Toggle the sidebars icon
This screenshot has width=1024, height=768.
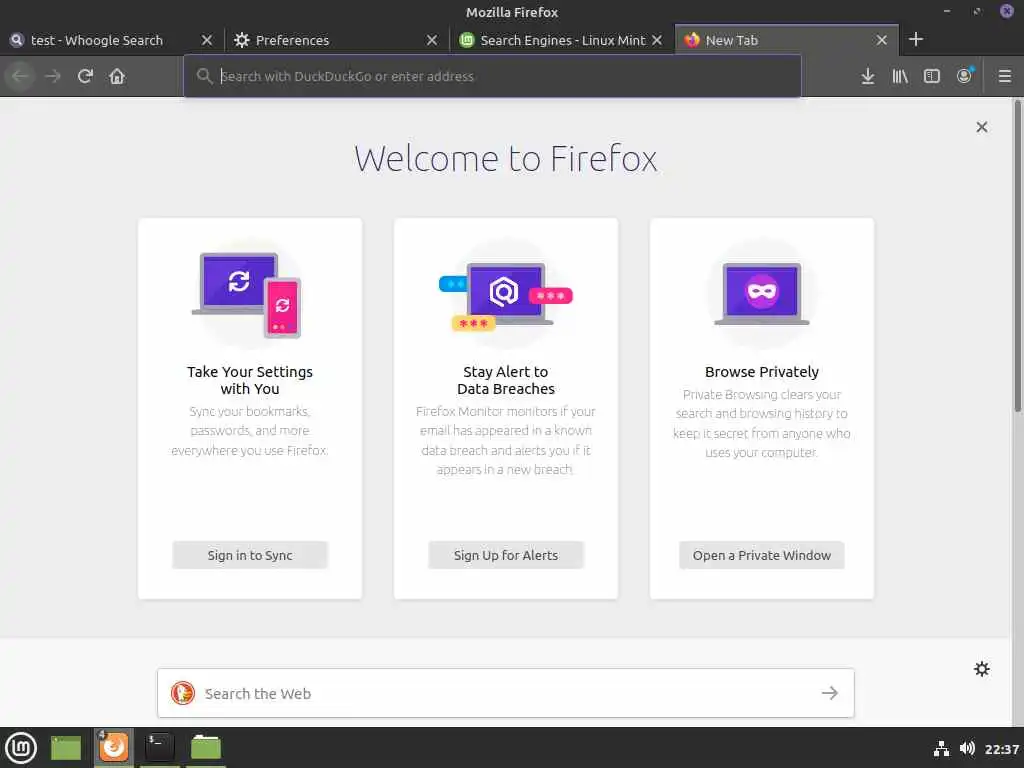(x=932, y=76)
